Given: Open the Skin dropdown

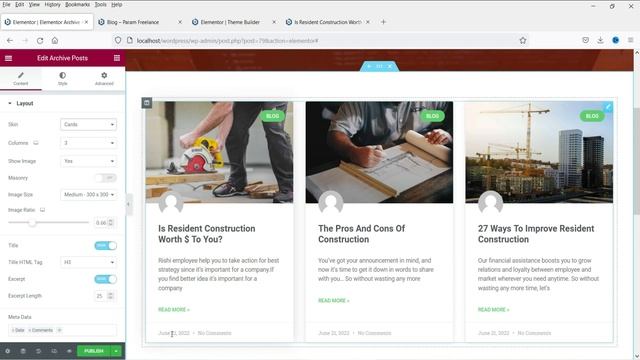Looking at the screenshot, I should pos(88,124).
